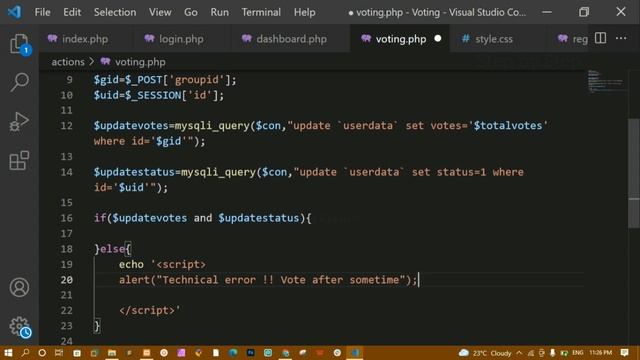Viewport: 640px width, 360px height.
Task: Click $uid=$_SESSION['id'] on line 10
Action: [159, 95]
